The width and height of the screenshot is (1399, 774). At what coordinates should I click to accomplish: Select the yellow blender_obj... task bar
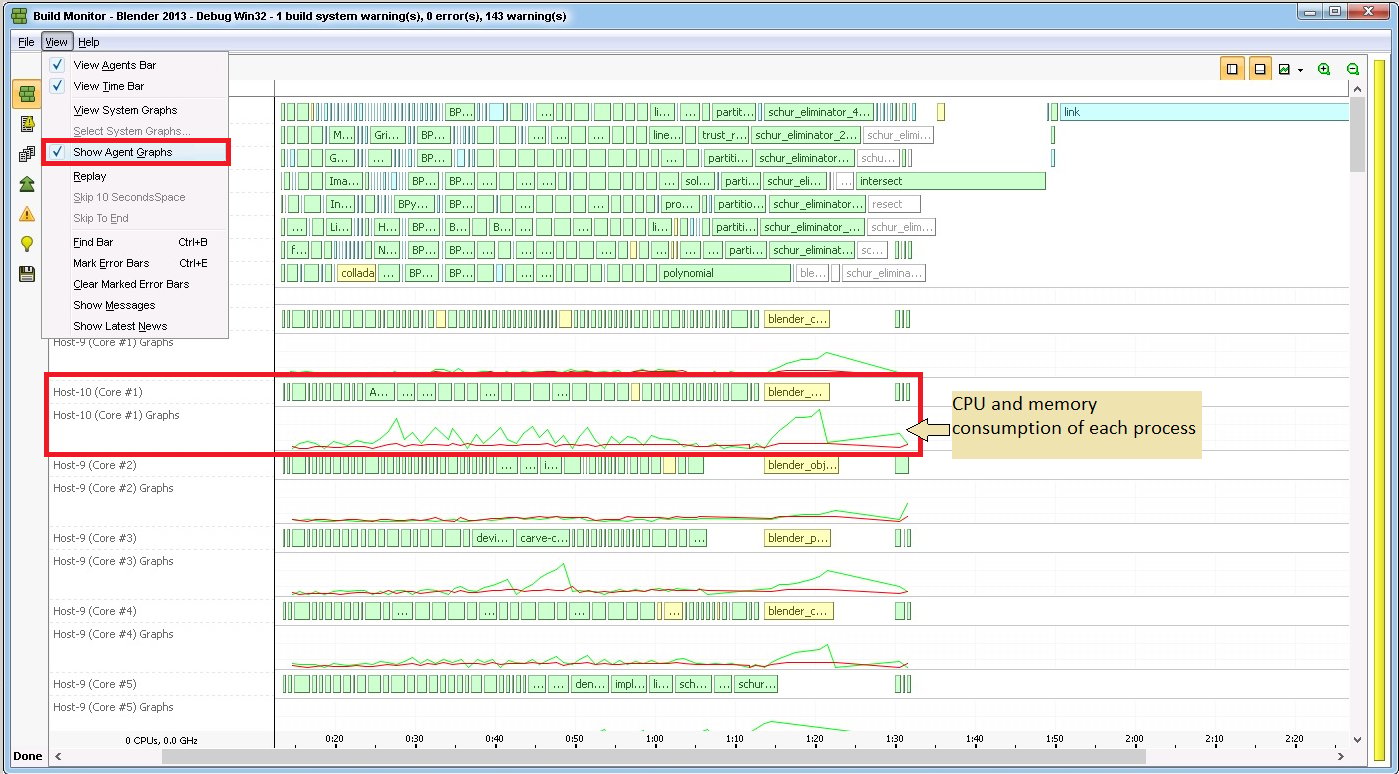801,465
